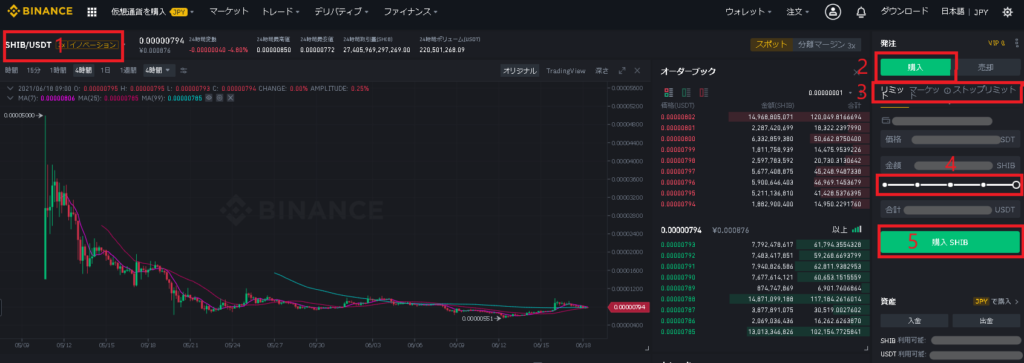Open the notifications bell icon
1024x363 pixels.
(x=861, y=12)
